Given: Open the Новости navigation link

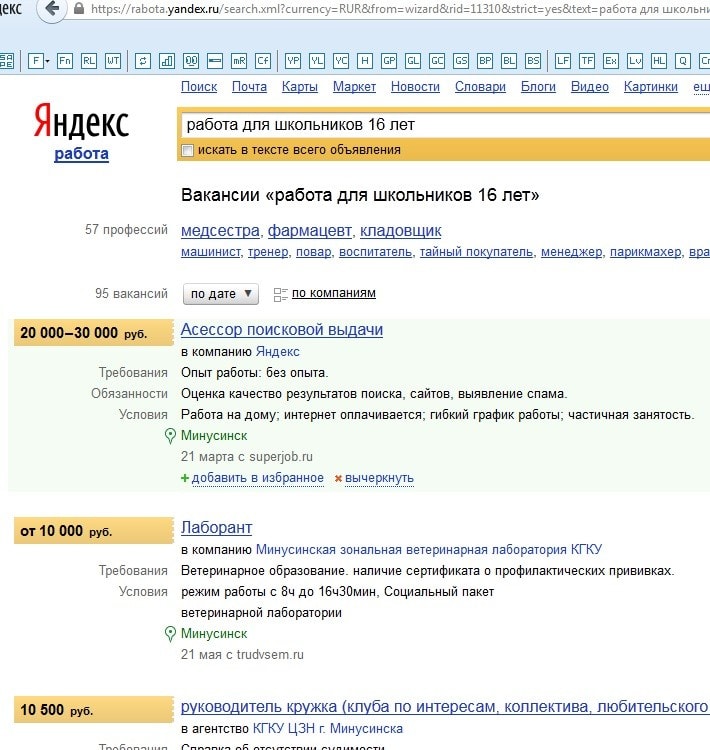Looking at the screenshot, I should (x=415, y=87).
